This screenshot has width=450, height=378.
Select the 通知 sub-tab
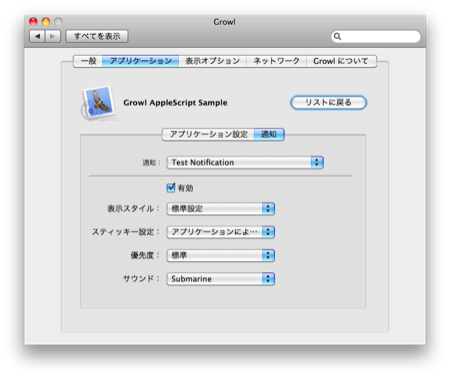269,134
